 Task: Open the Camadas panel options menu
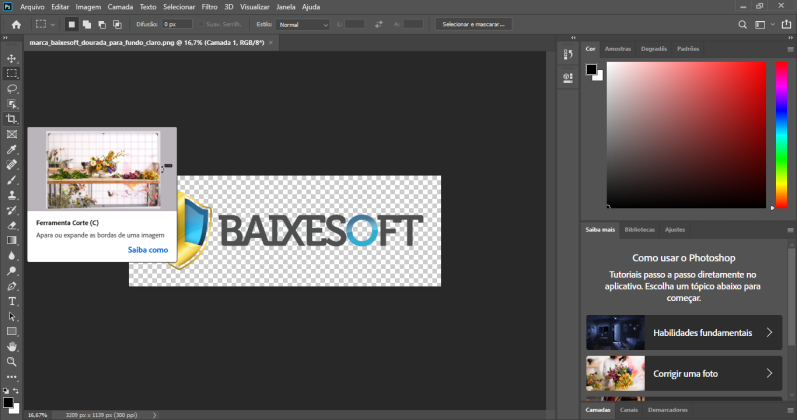790,410
